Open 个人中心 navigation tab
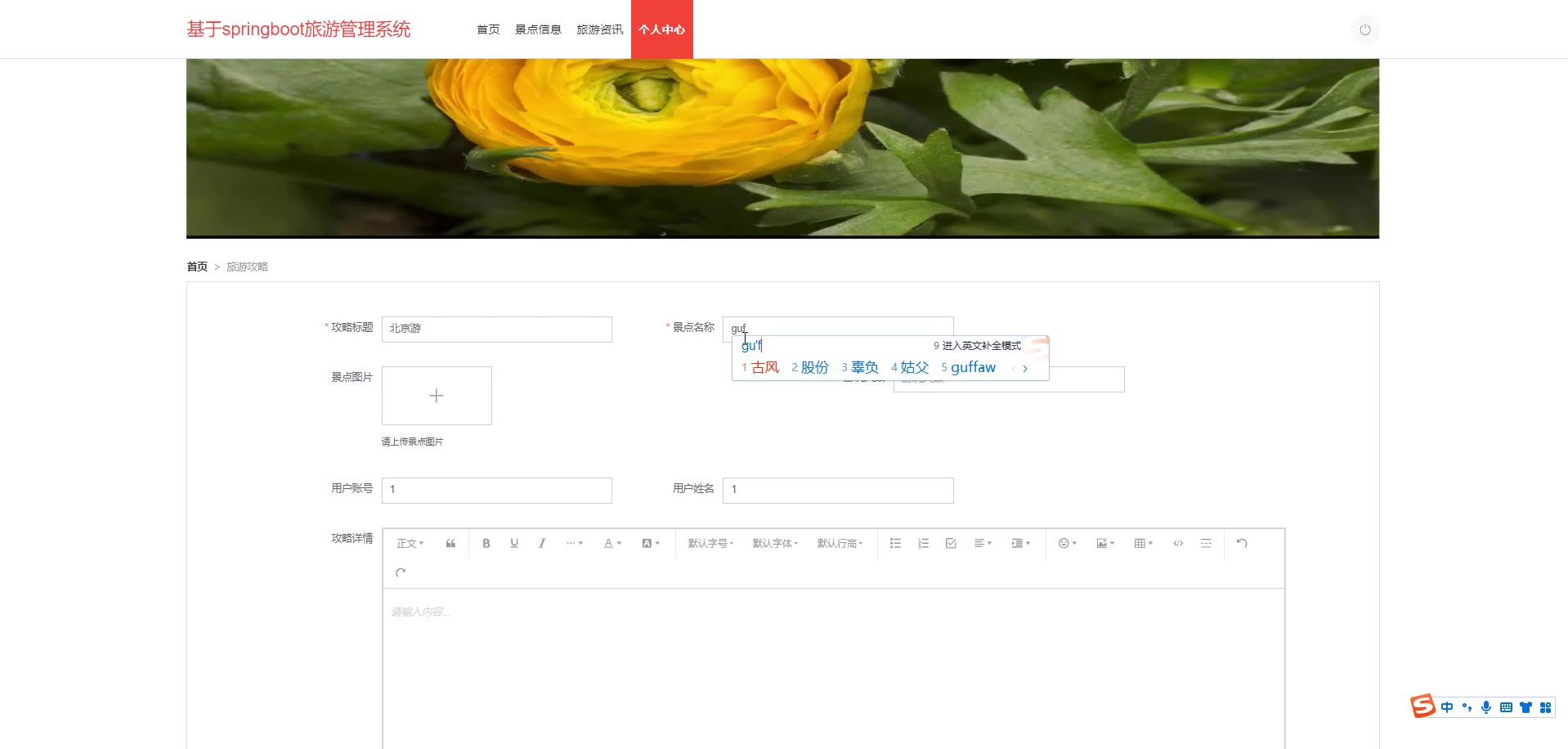This screenshot has width=1568, height=749. 662,29
